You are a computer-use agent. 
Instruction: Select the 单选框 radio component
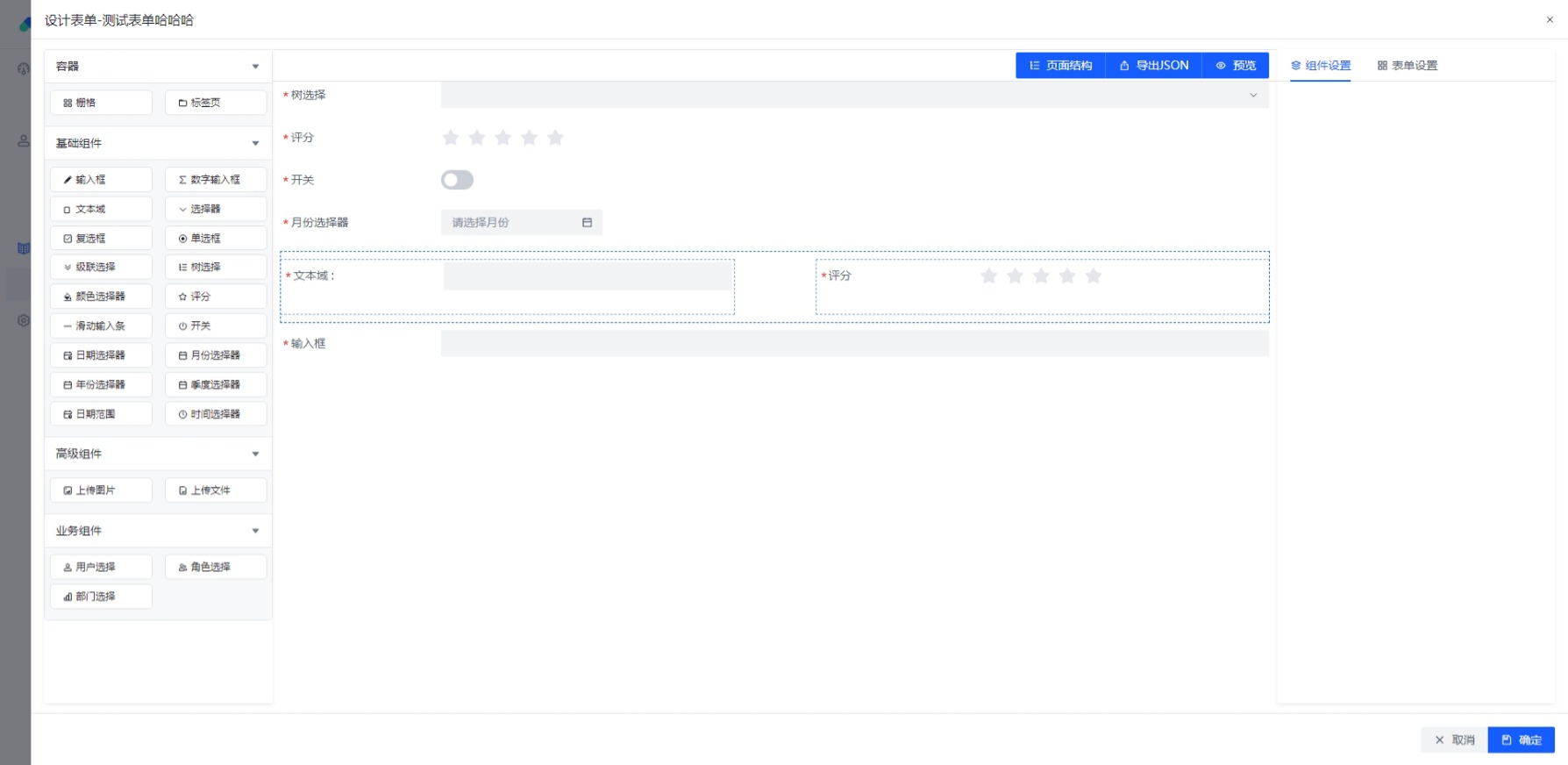(x=216, y=239)
